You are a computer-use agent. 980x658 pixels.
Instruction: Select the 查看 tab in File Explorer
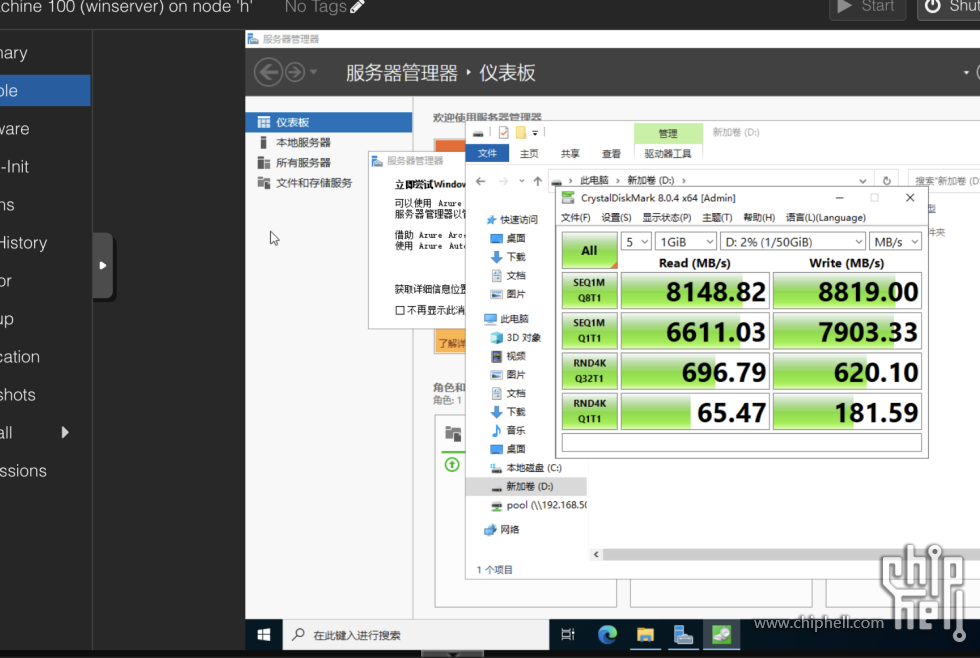[x=611, y=153]
